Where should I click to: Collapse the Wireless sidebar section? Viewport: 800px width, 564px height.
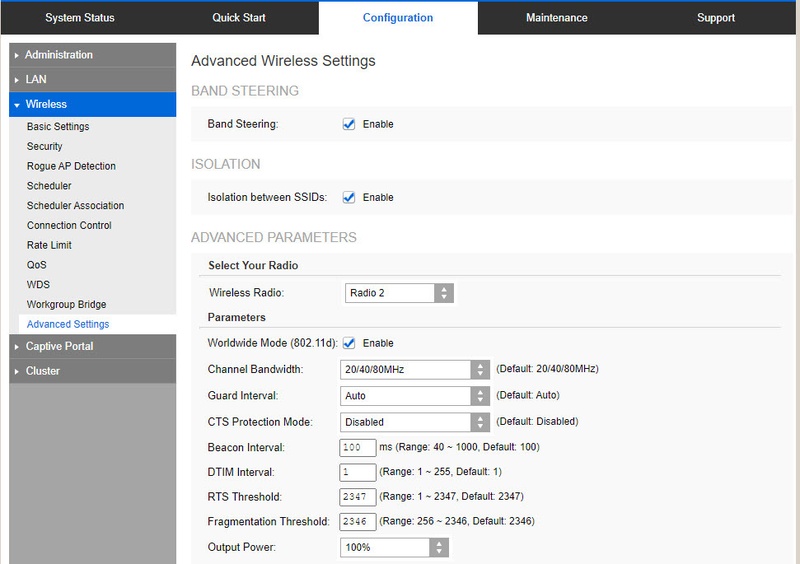pos(46,104)
